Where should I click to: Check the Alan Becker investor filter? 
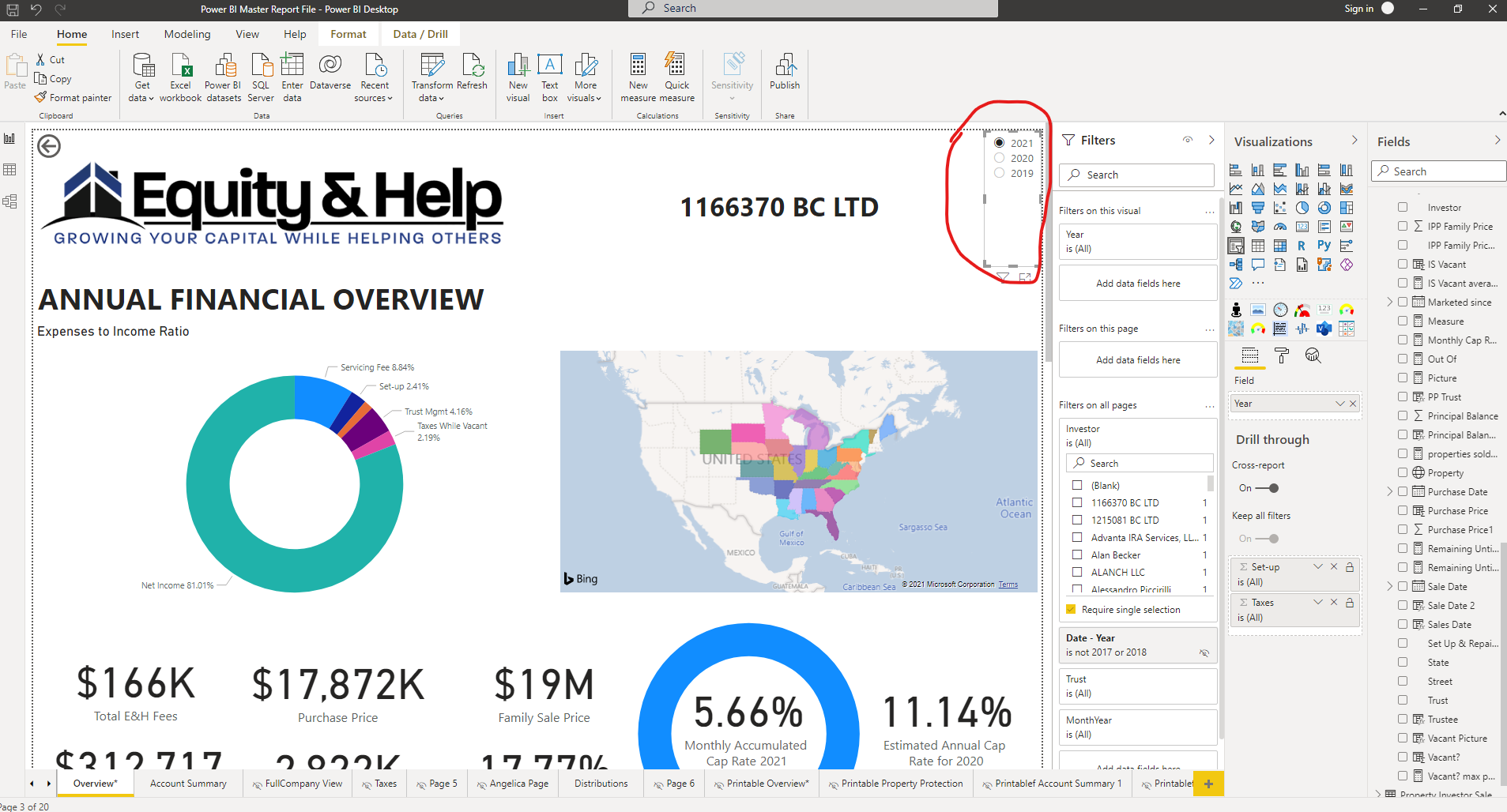click(1077, 555)
